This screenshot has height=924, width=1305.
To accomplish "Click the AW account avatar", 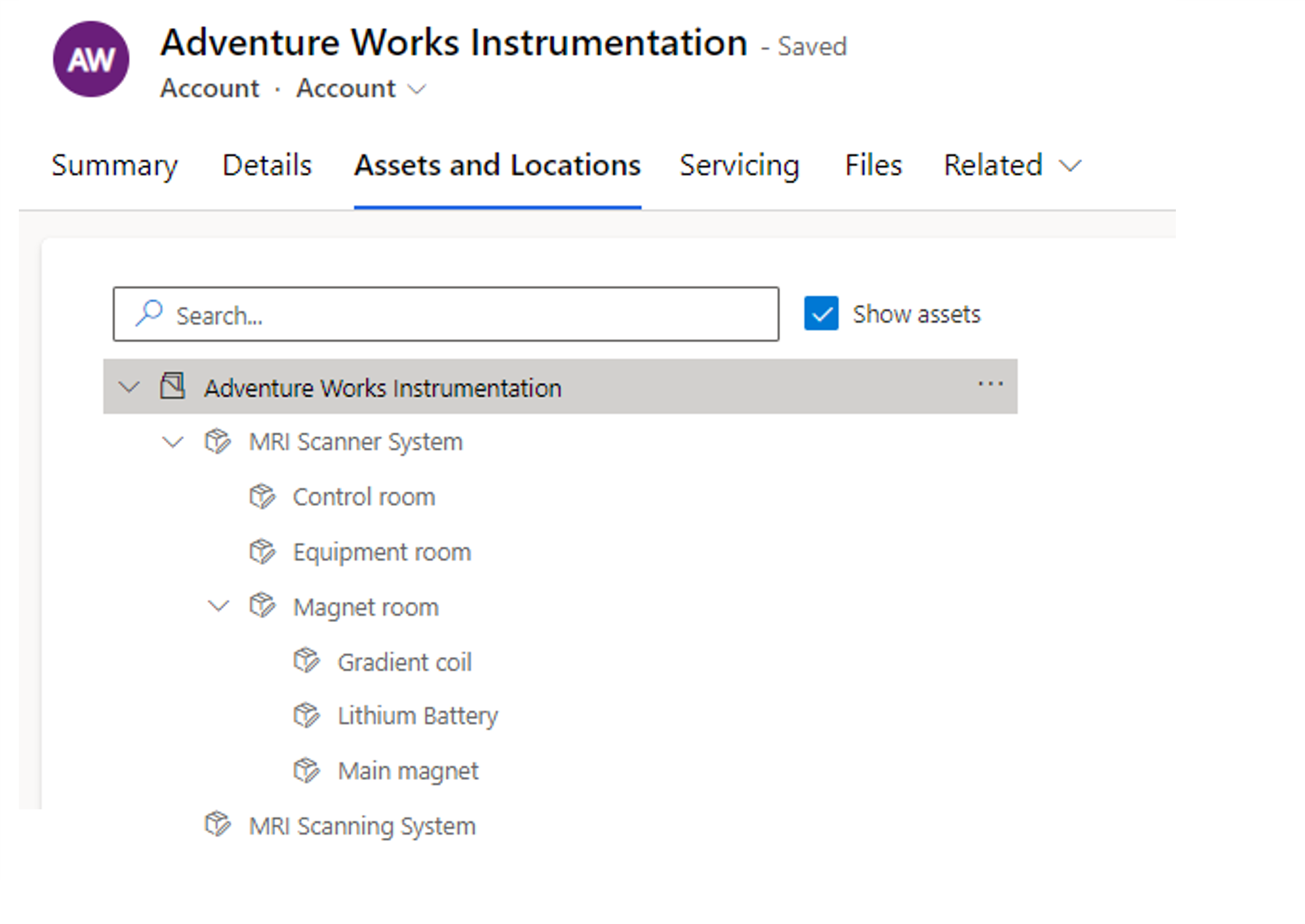I will tap(91, 59).
